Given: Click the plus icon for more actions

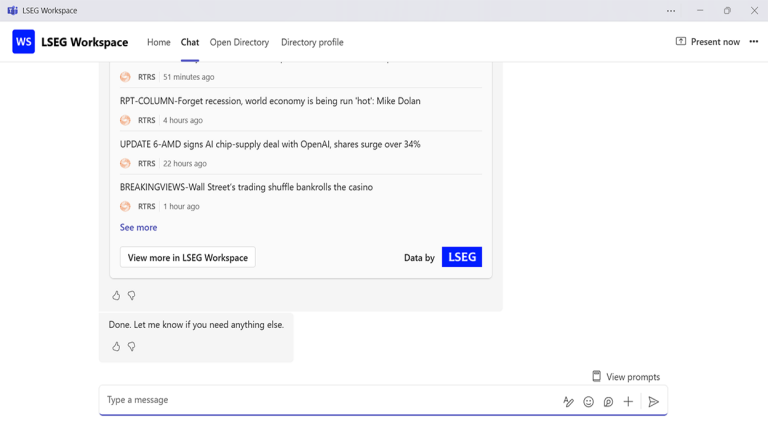Looking at the screenshot, I should [628, 402].
